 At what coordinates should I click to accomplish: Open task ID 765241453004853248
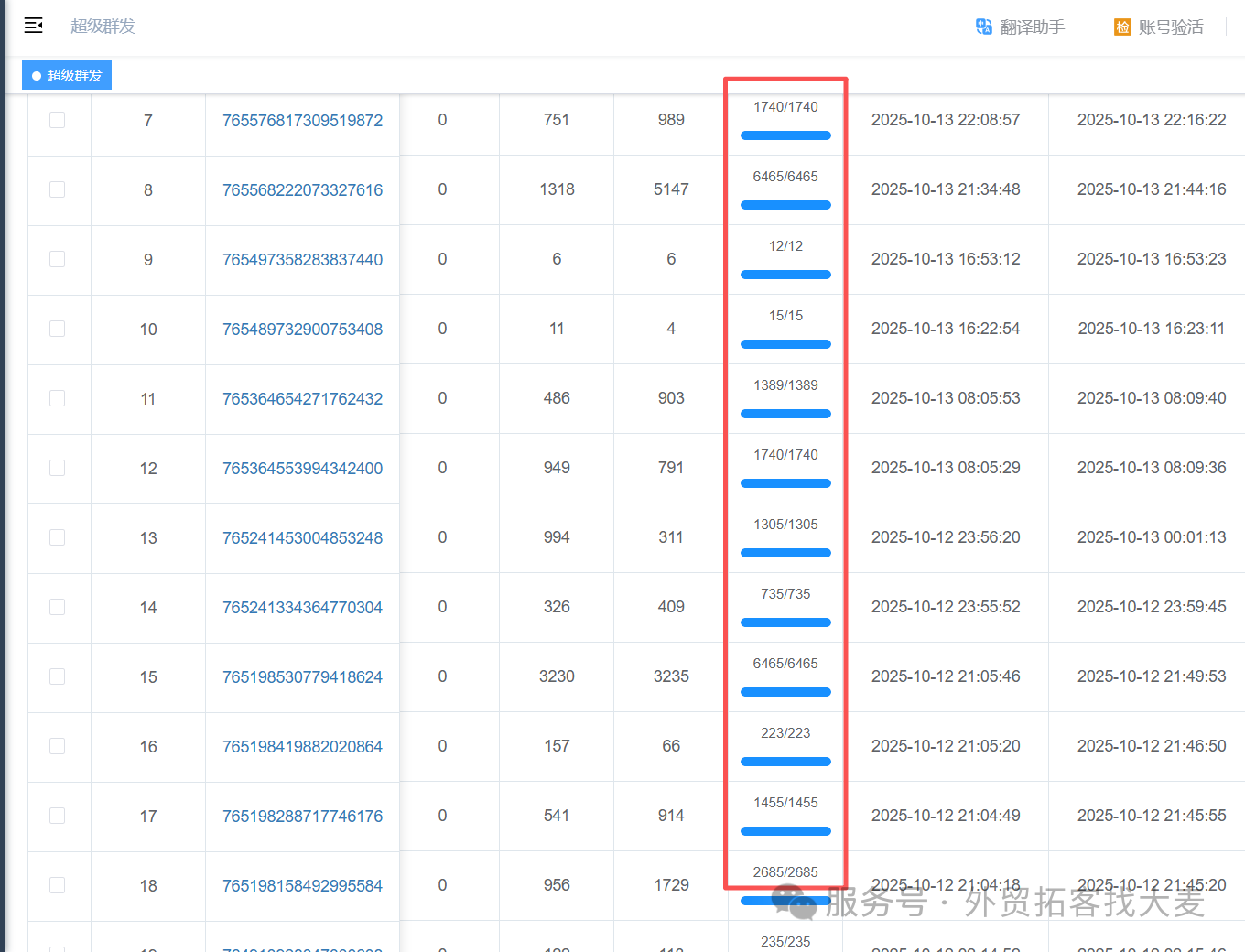click(302, 537)
